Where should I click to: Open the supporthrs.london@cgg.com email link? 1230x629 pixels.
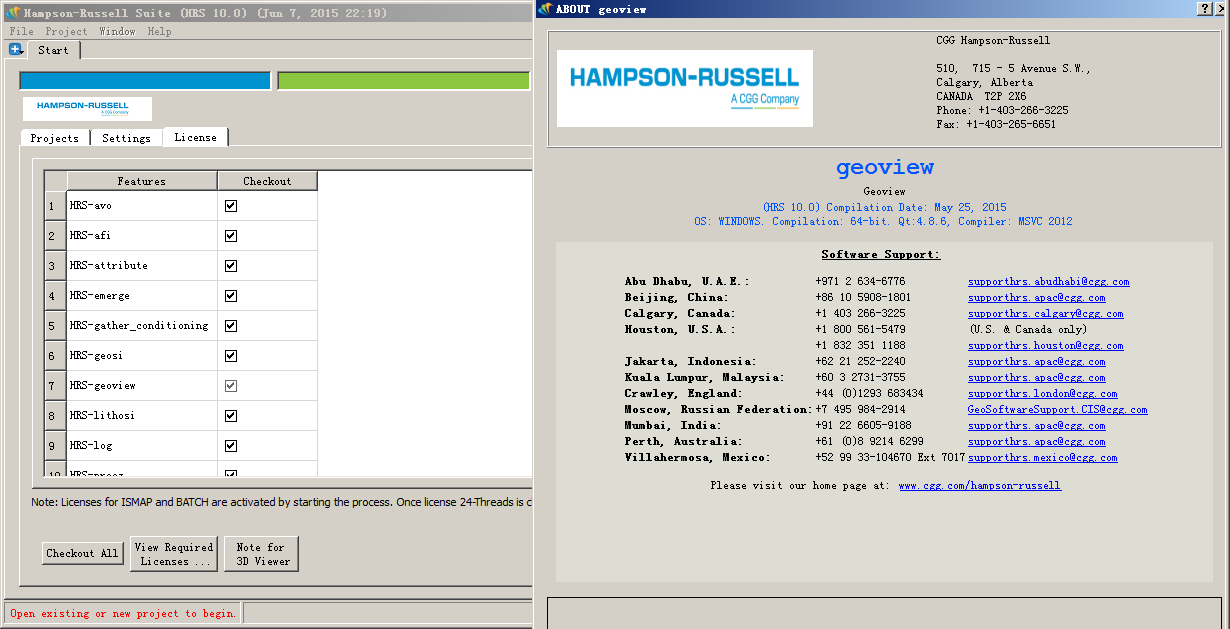[x=1042, y=394]
